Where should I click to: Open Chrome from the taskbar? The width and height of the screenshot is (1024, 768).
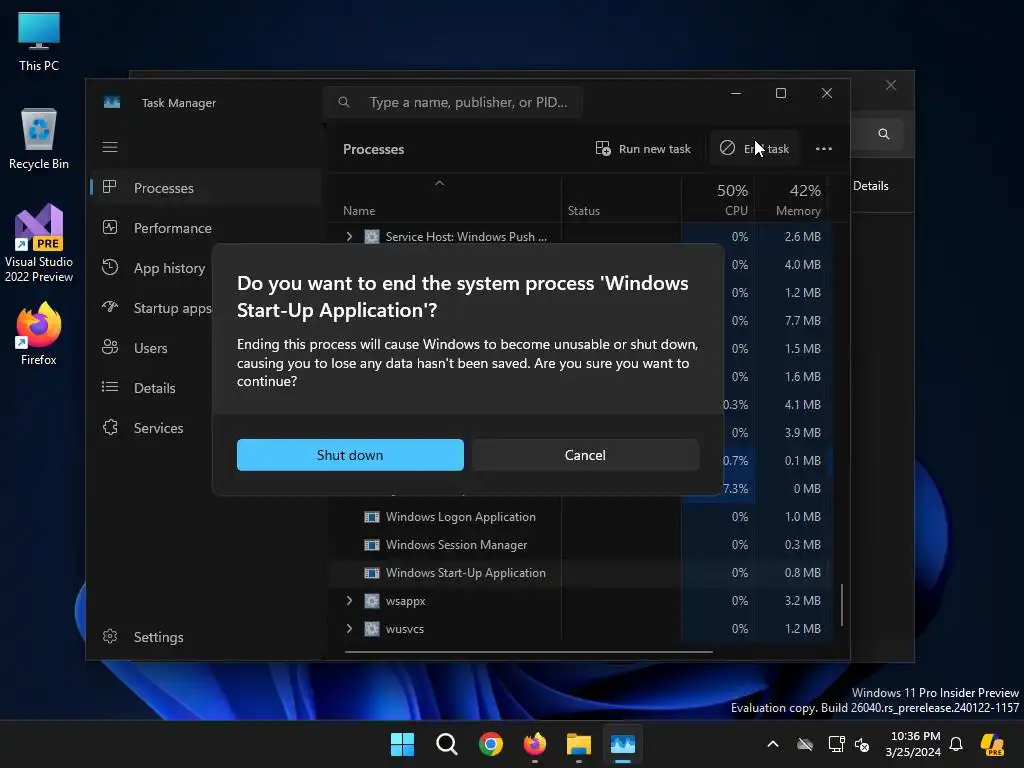pos(490,744)
